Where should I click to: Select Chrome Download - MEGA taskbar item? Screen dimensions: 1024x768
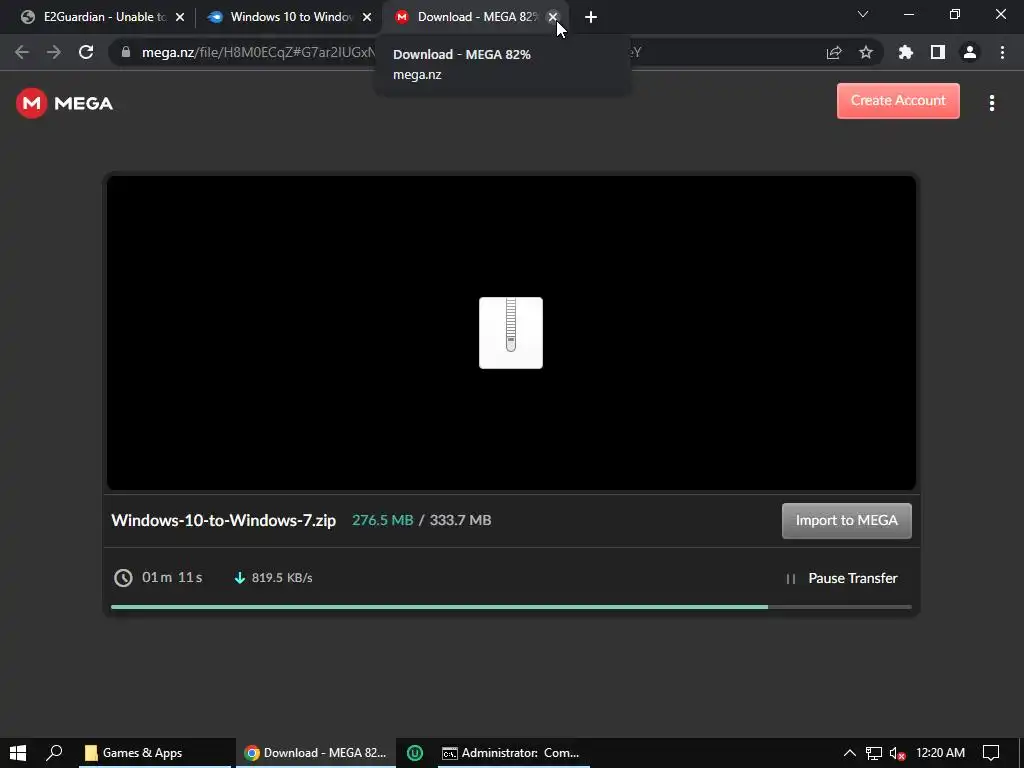316,753
